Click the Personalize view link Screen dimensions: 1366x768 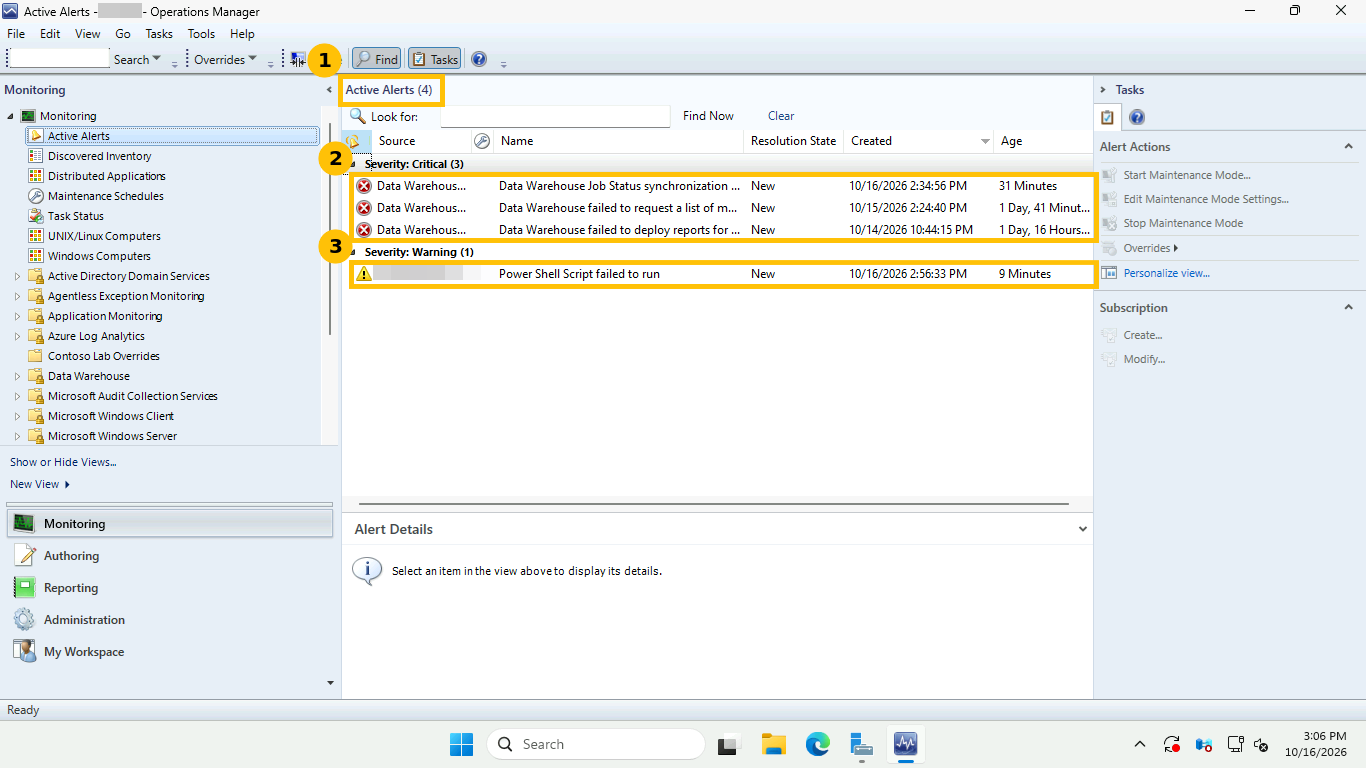tap(1166, 273)
